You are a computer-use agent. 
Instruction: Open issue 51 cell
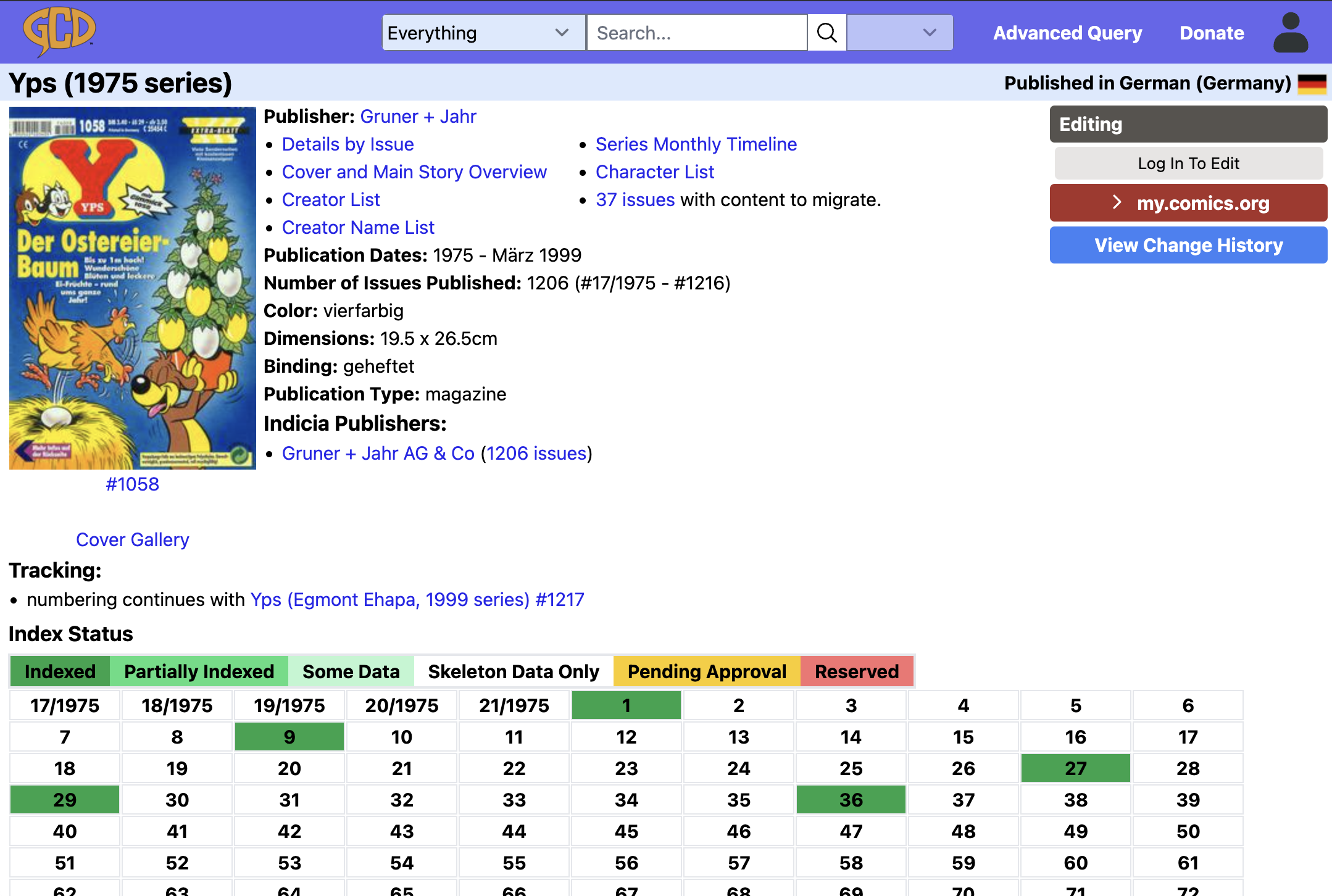(65, 863)
